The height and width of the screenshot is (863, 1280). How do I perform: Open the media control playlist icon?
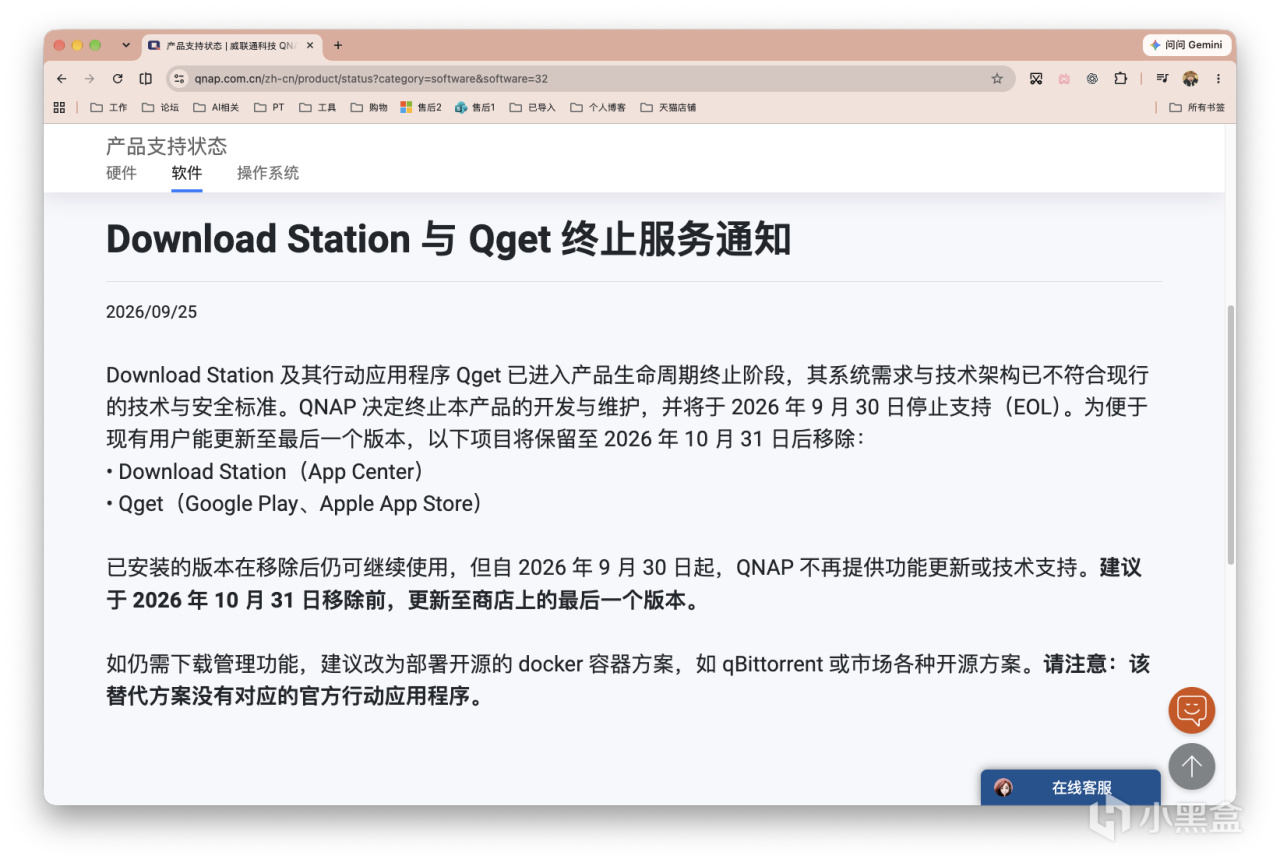(1162, 79)
